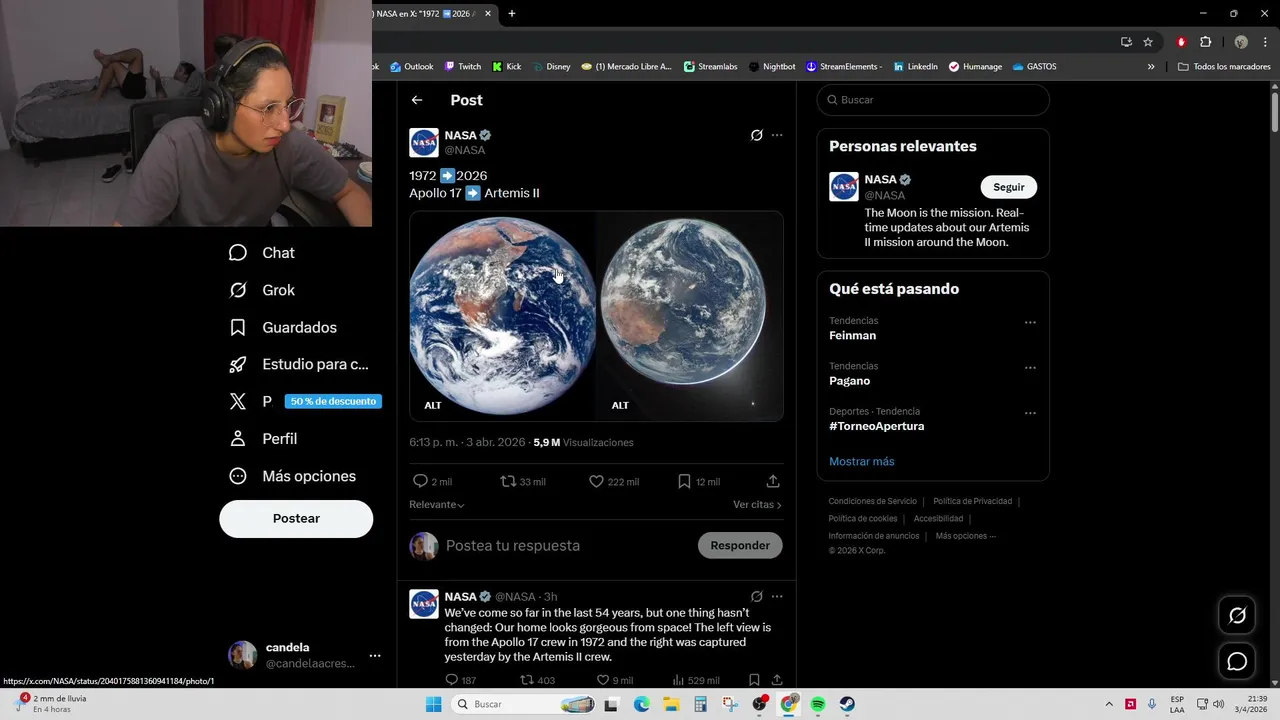
Task: Click the share icon on main post
Action: [x=773, y=481]
